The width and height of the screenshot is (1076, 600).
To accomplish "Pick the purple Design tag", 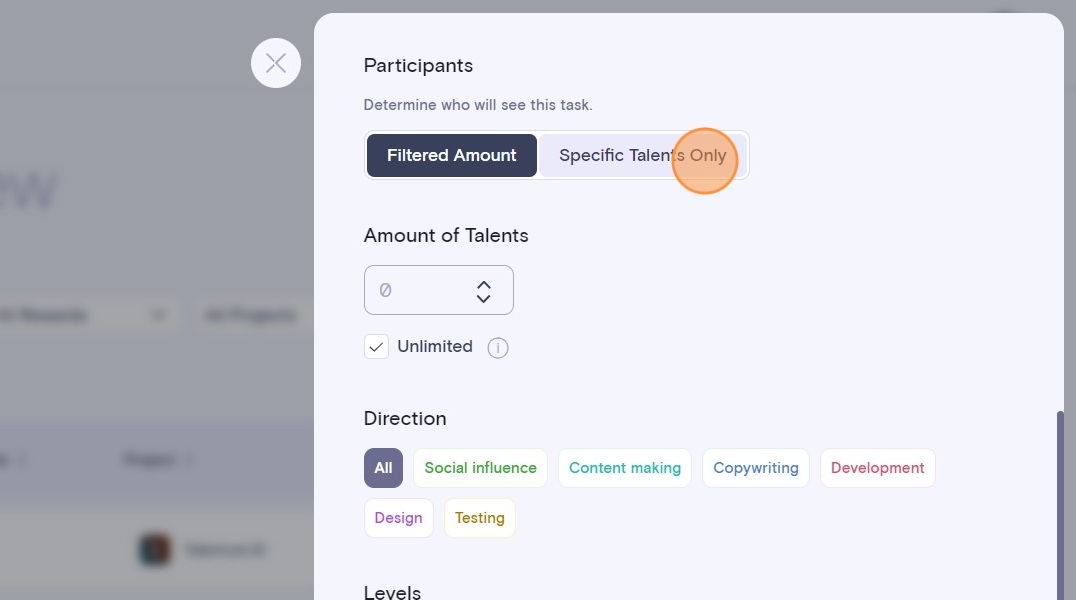I will 398,518.
